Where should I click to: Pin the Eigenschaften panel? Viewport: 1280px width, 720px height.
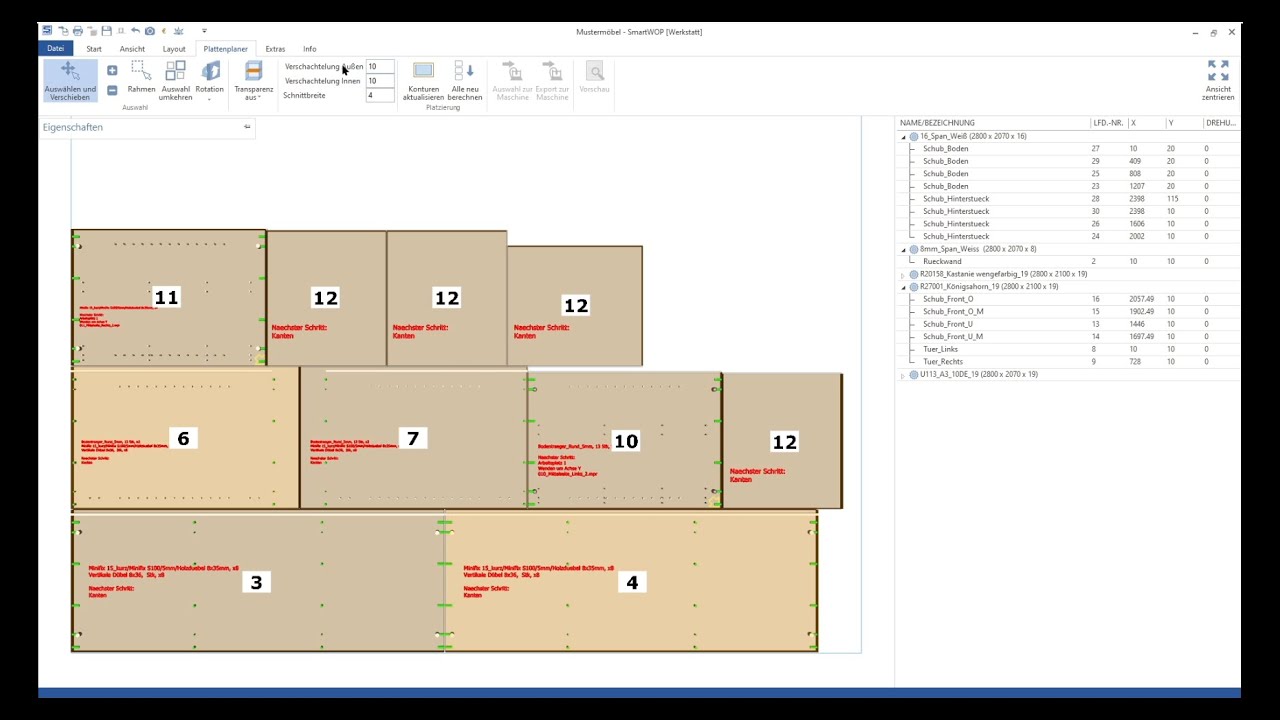coord(247,127)
